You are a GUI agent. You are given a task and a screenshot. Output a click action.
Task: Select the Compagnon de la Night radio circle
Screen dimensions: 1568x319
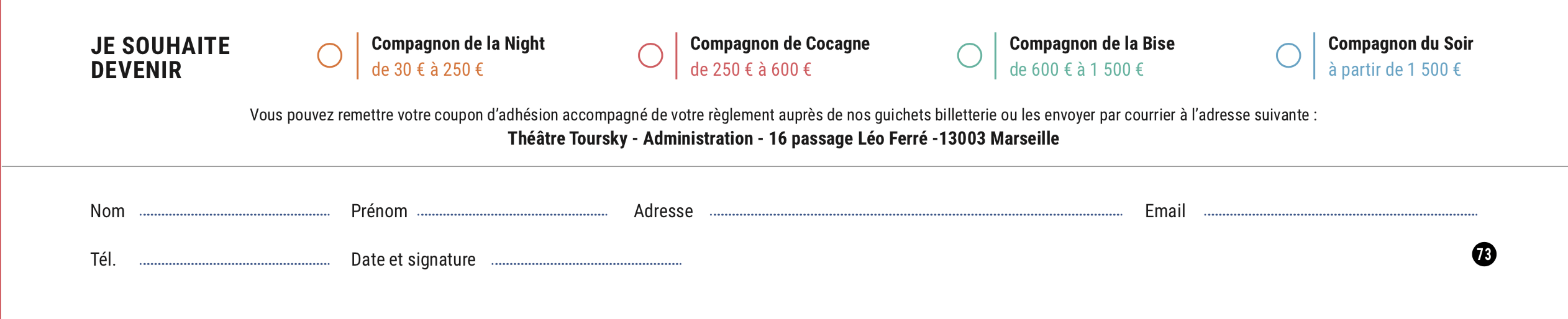(330, 55)
